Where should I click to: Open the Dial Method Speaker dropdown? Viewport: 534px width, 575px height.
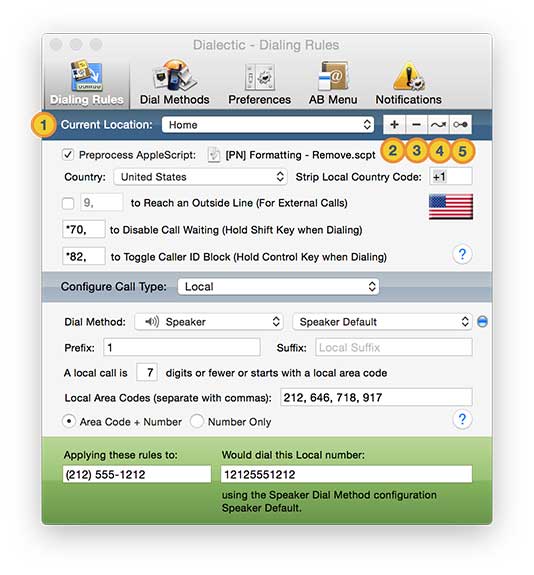[208, 322]
